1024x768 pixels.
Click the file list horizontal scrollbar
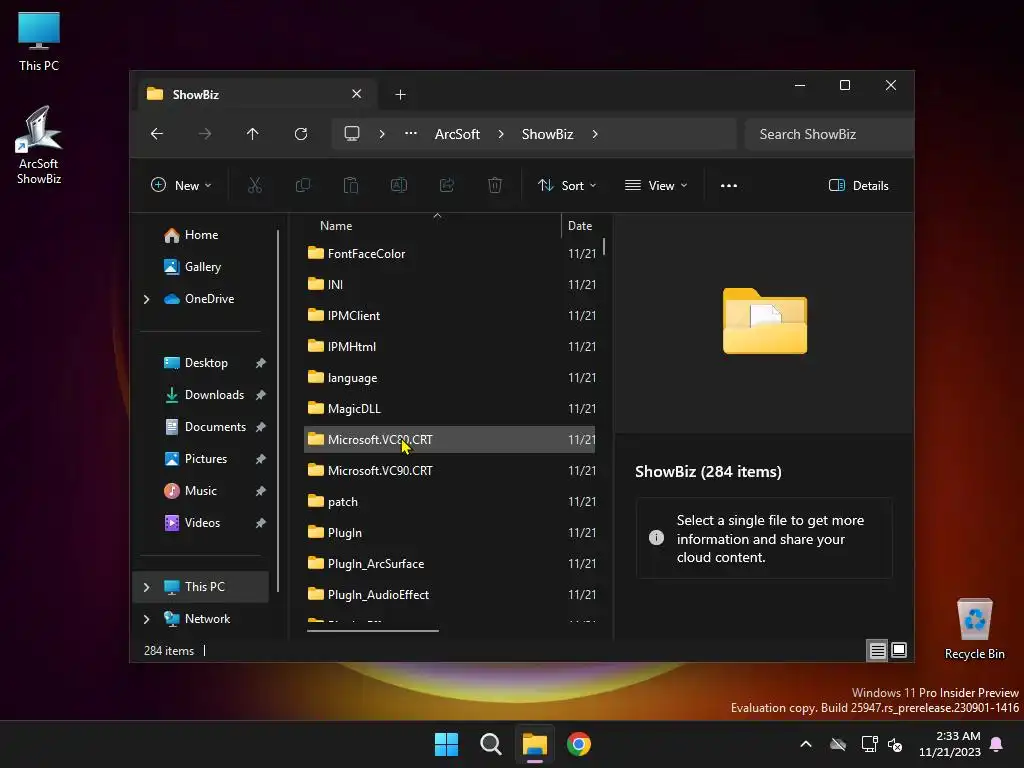coord(373,631)
